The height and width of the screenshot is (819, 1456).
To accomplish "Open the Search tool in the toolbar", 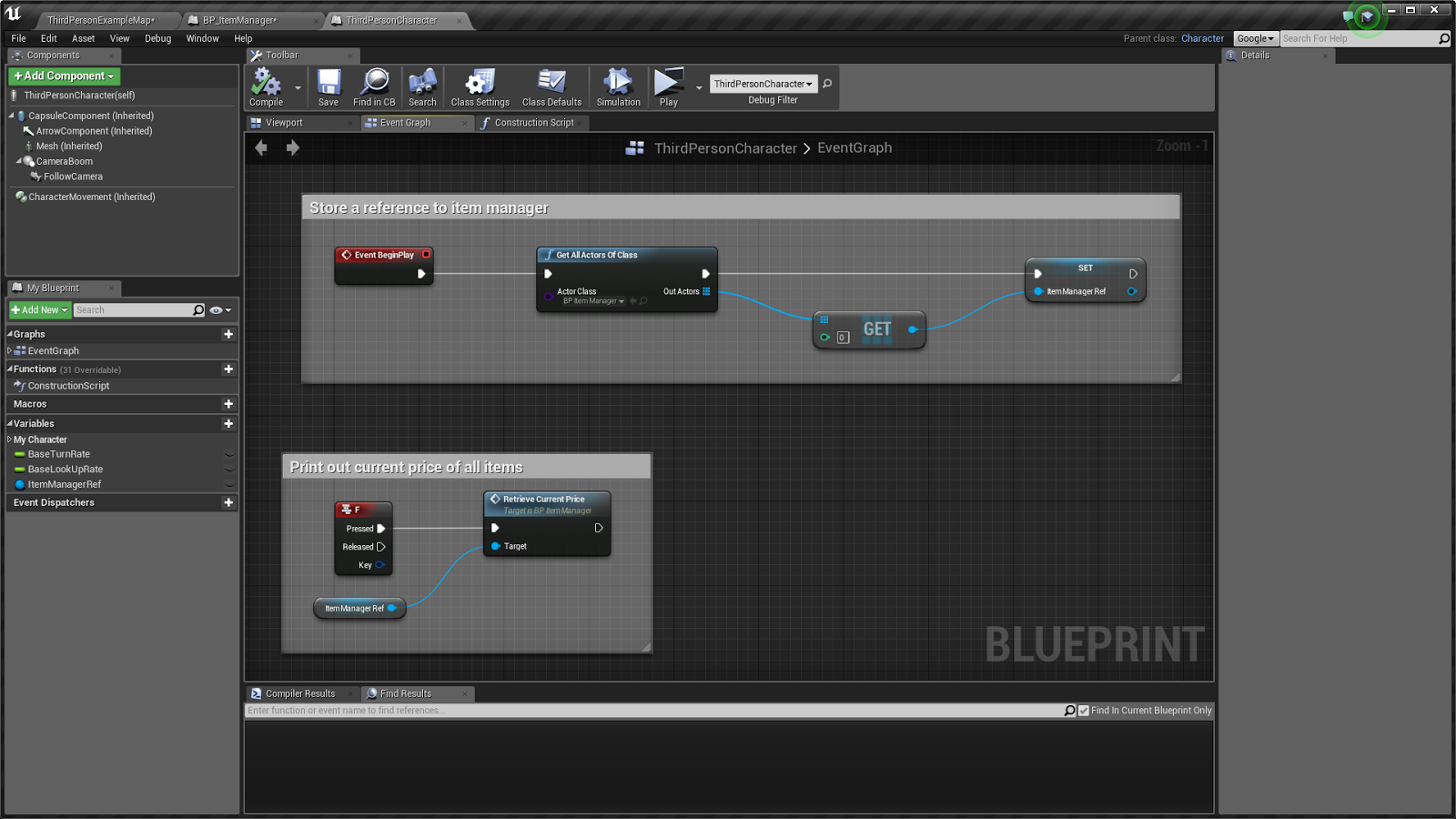I will pos(422,86).
